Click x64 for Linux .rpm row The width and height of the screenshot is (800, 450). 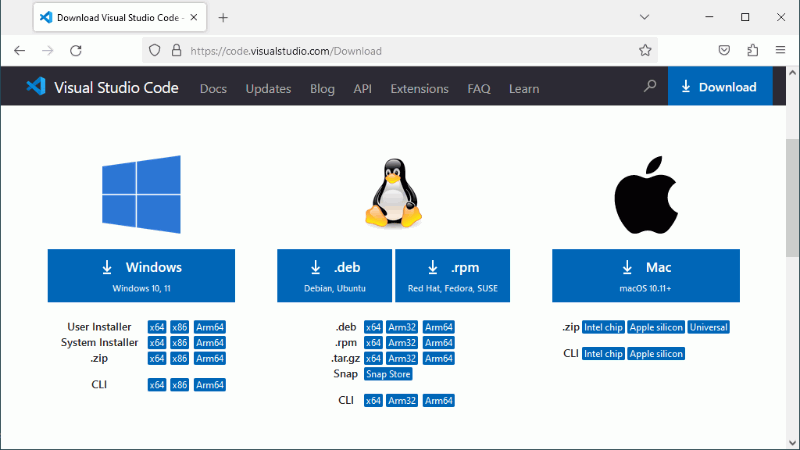373,343
